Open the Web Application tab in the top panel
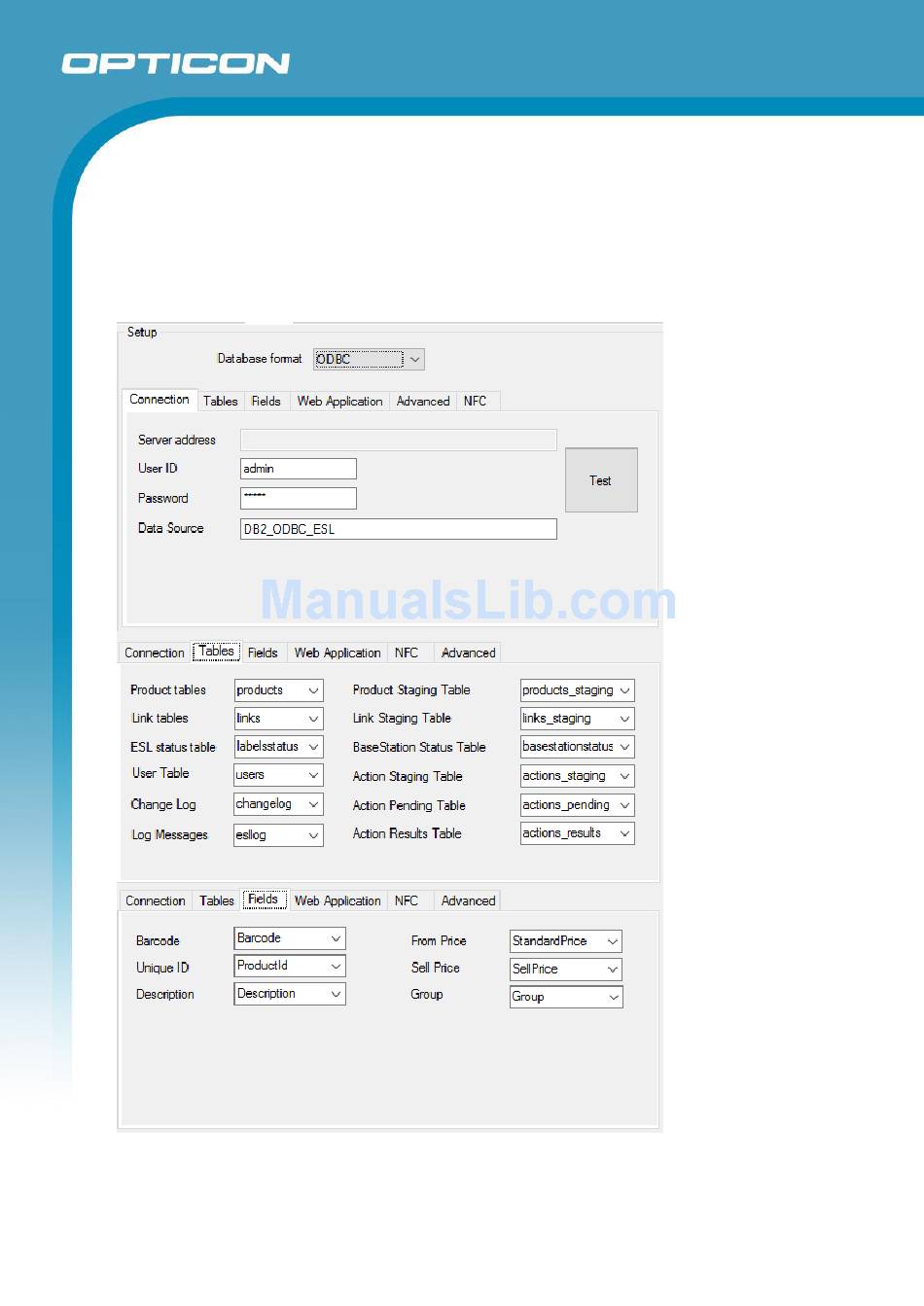 (339, 401)
